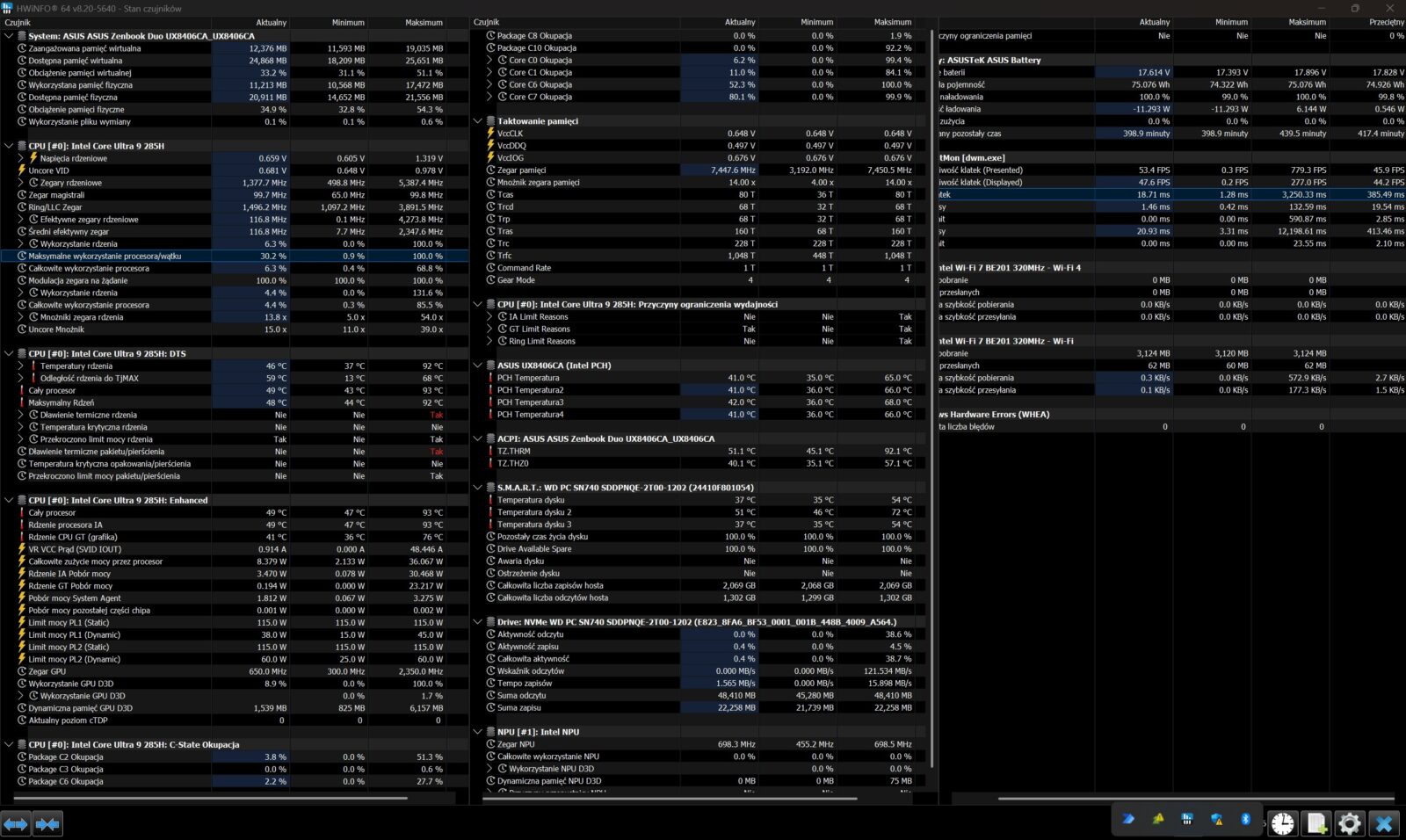Click the clock reset timer icon

(x=1283, y=823)
